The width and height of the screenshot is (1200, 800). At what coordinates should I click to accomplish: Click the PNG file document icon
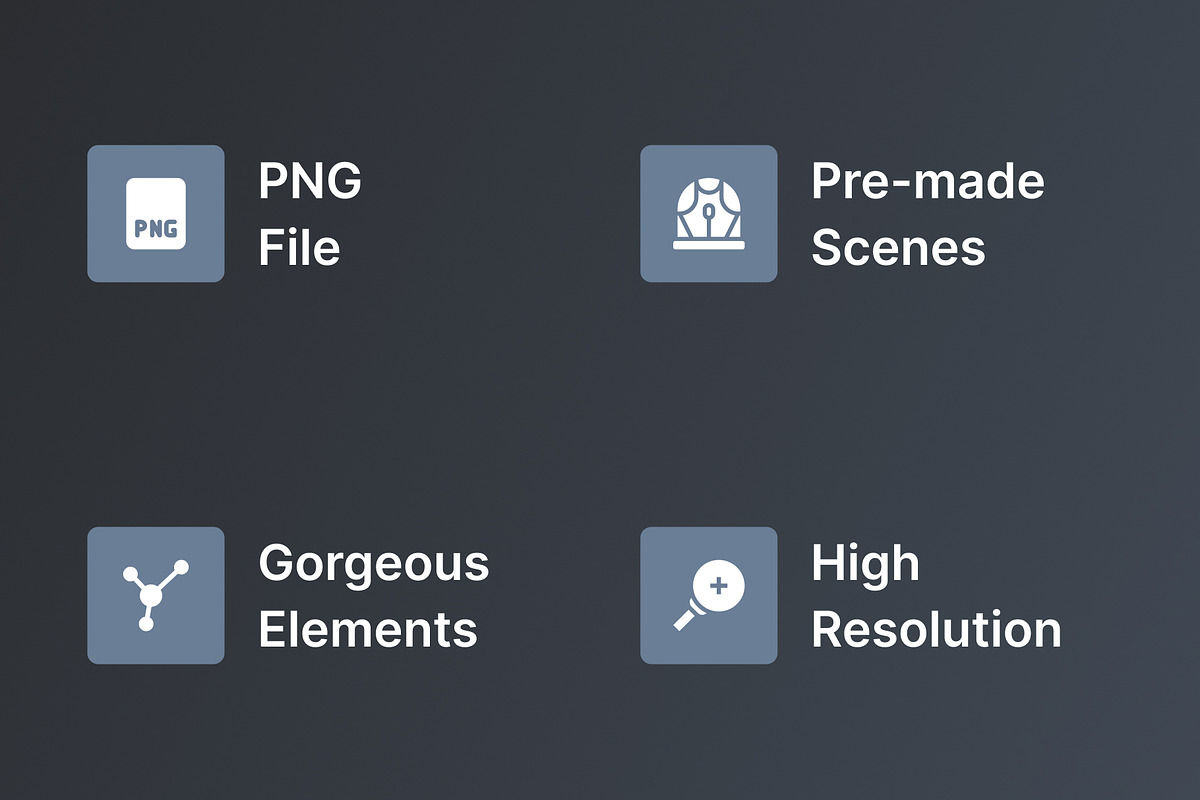(x=156, y=213)
